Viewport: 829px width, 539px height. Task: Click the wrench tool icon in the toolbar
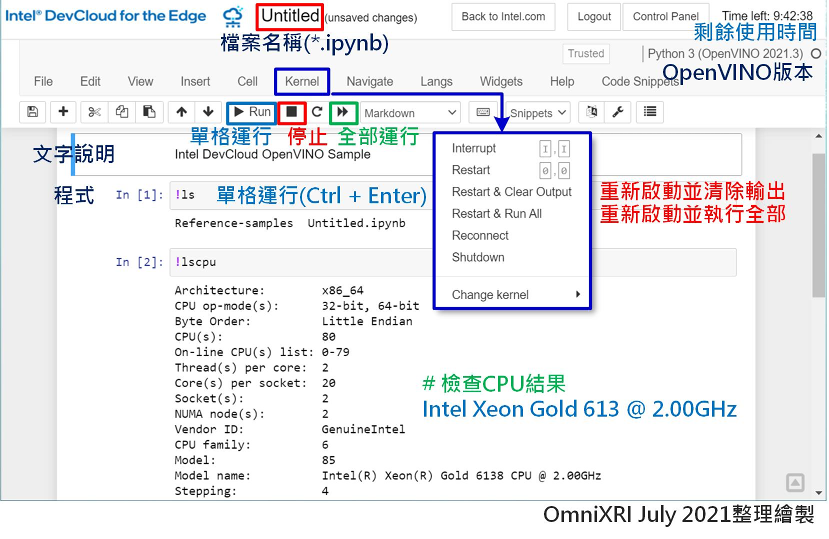[x=618, y=112]
